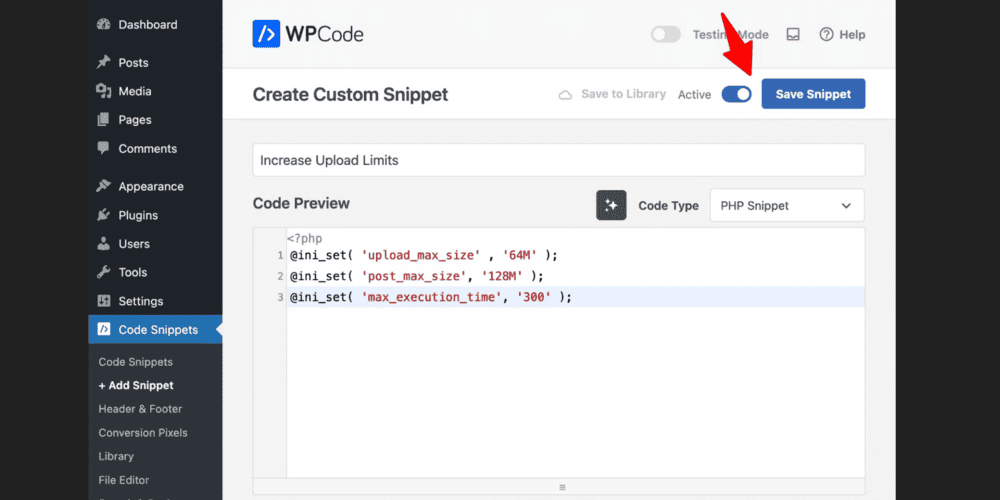Open Conversion Pixels submenu item

point(142,433)
